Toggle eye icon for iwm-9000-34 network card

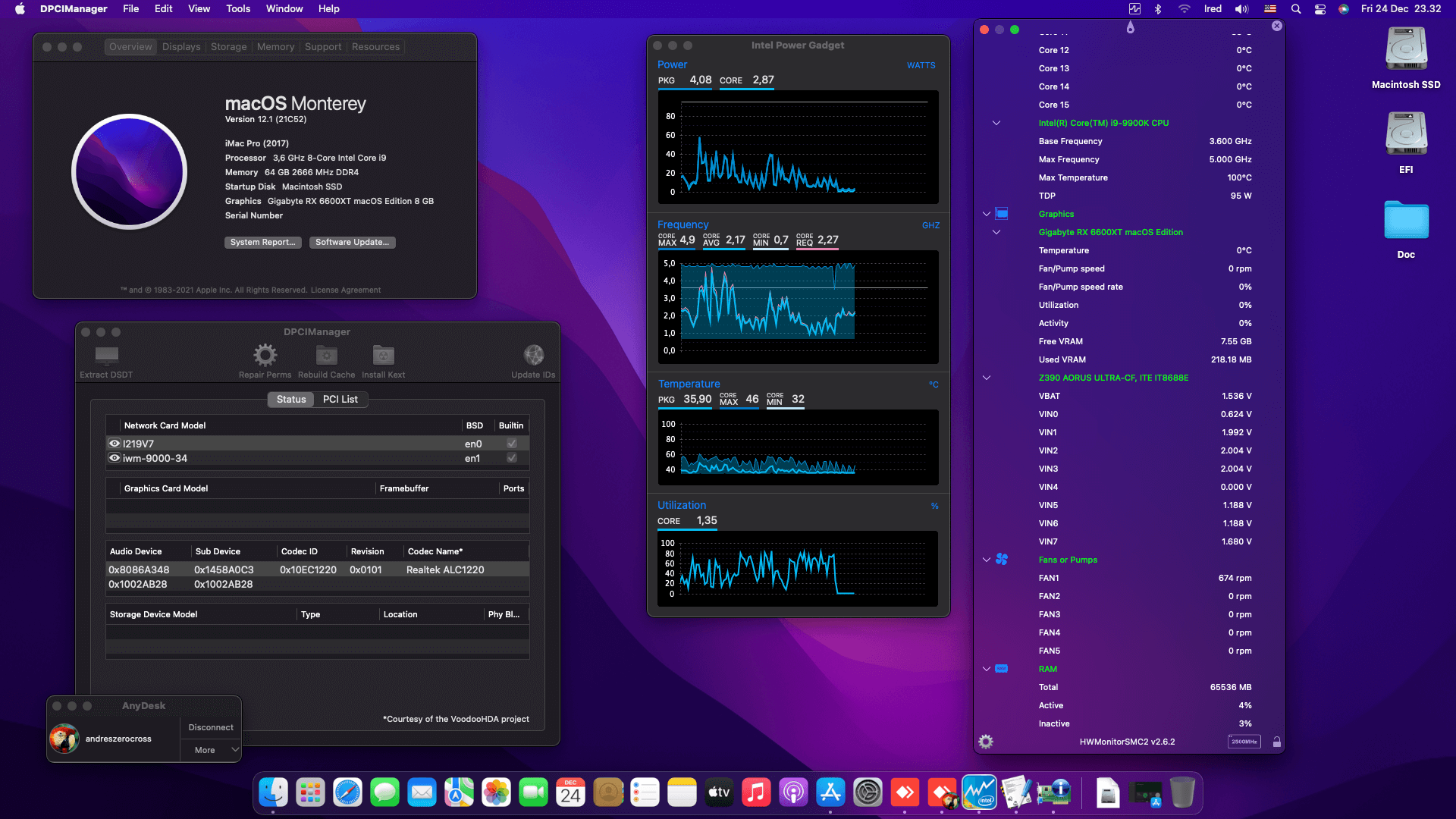(115, 458)
